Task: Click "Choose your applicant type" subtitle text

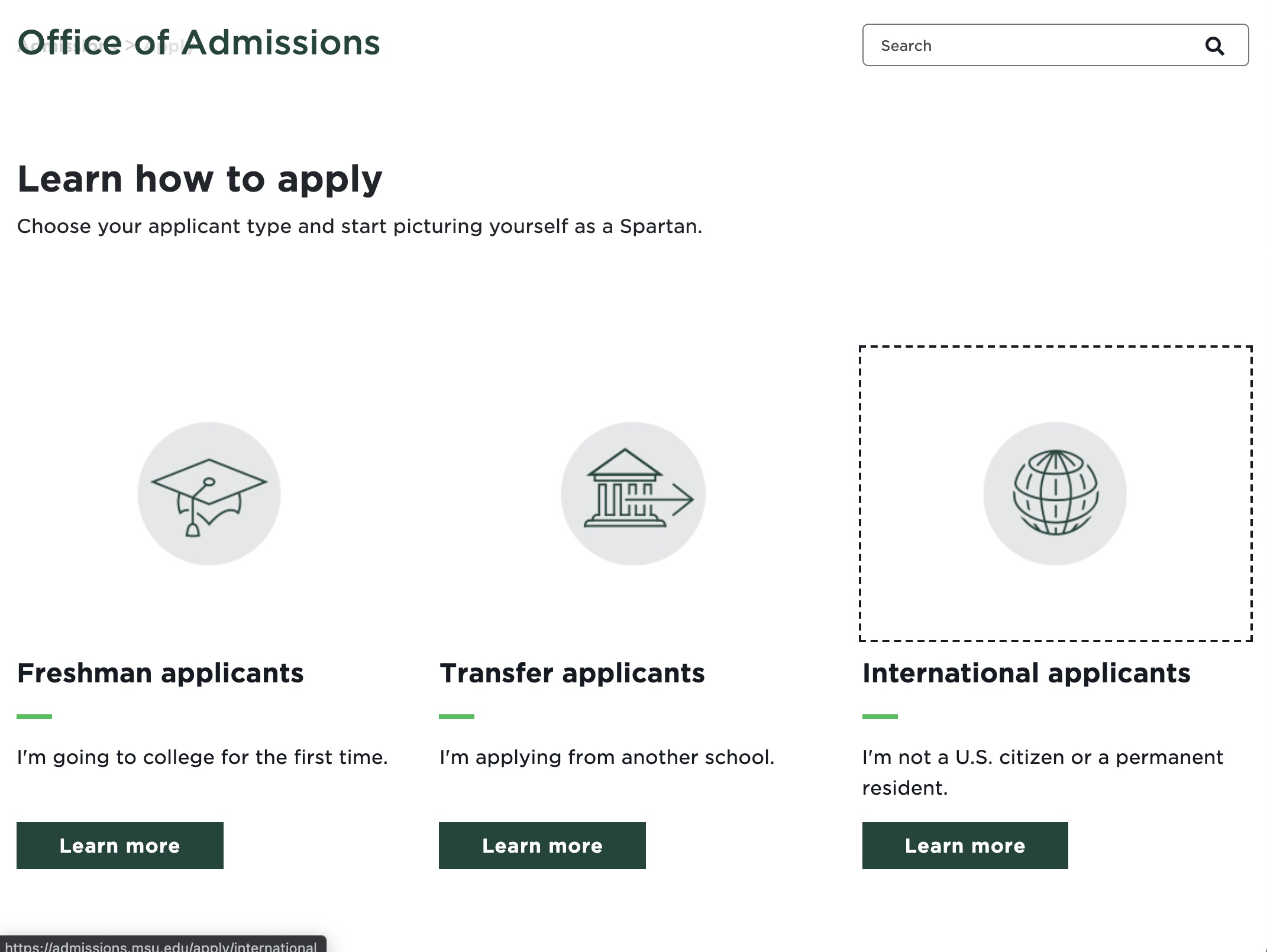Action: tap(360, 226)
